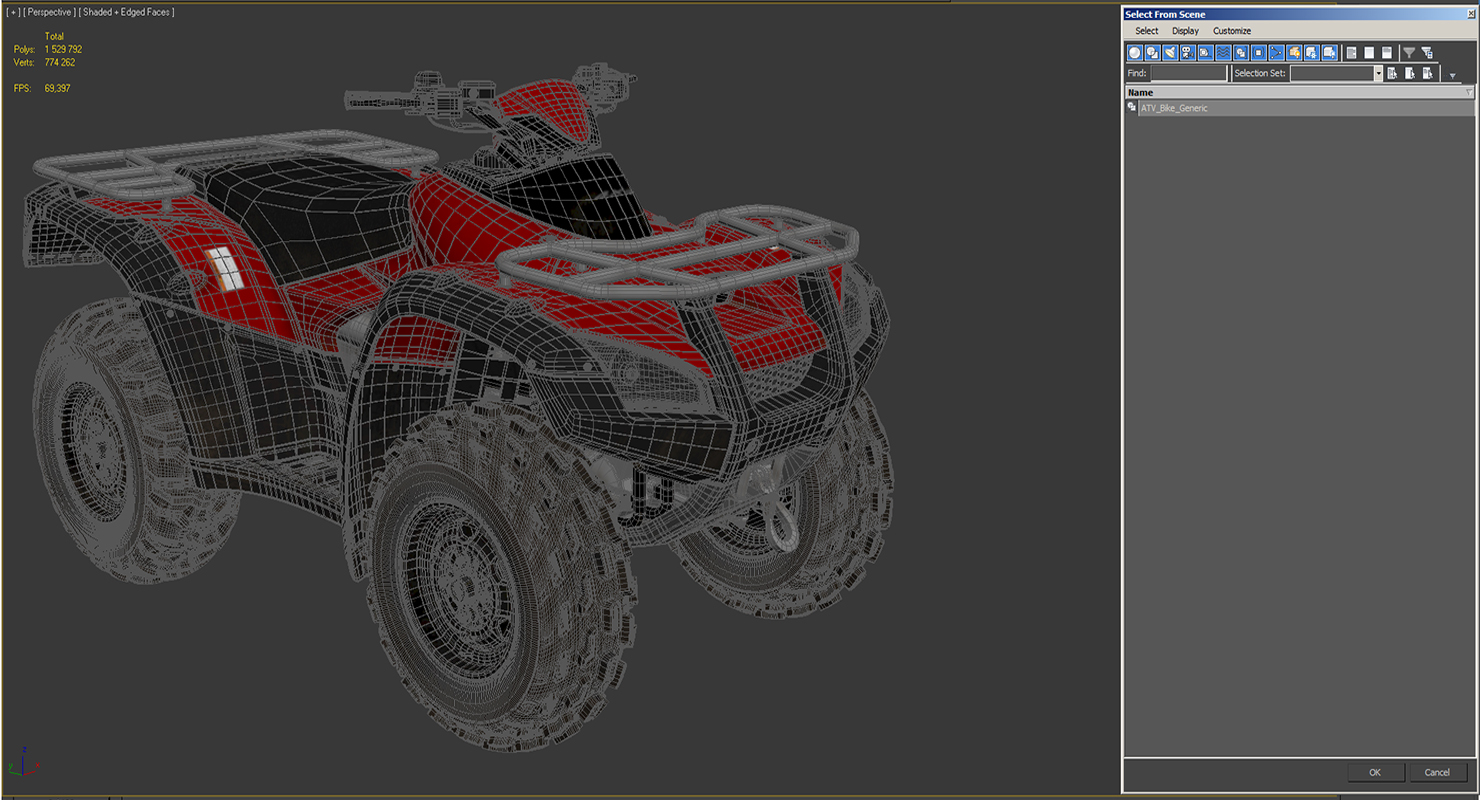Open the Select menu
Viewport: 1480px width, 800px height.
(1147, 31)
